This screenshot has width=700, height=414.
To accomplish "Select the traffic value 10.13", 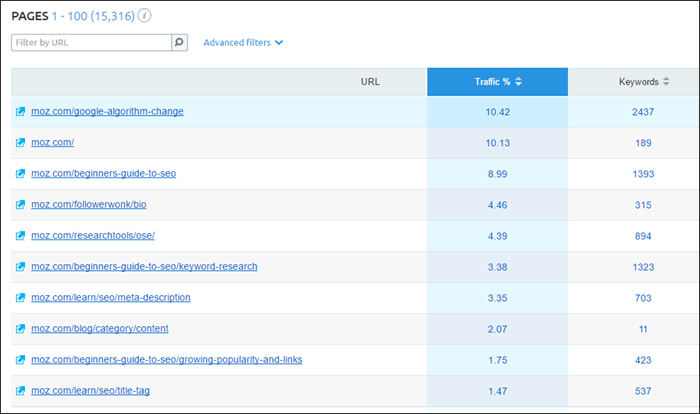I will click(498, 143).
